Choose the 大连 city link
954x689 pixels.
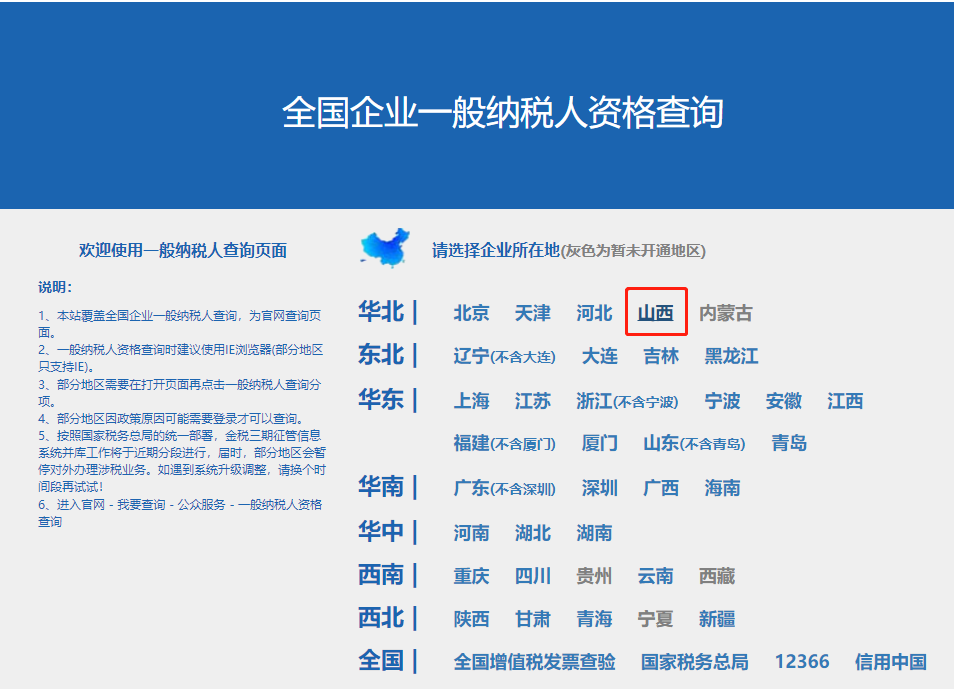click(x=600, y=356)
